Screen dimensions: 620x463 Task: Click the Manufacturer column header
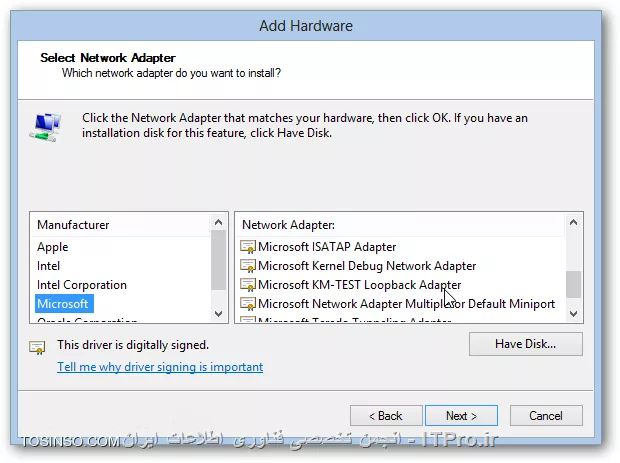[x=121, y=225]
